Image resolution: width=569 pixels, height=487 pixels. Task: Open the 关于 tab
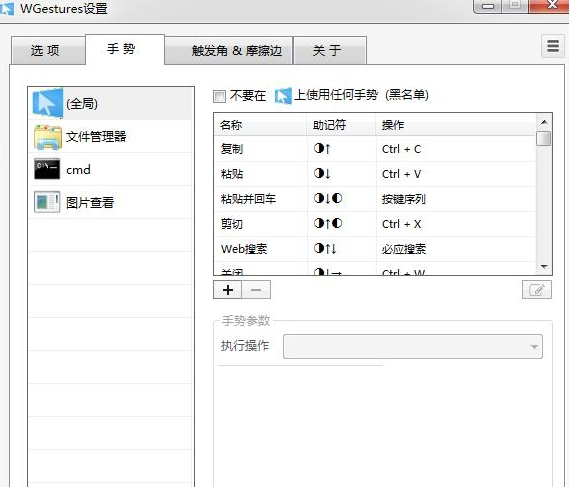(329, 50)
